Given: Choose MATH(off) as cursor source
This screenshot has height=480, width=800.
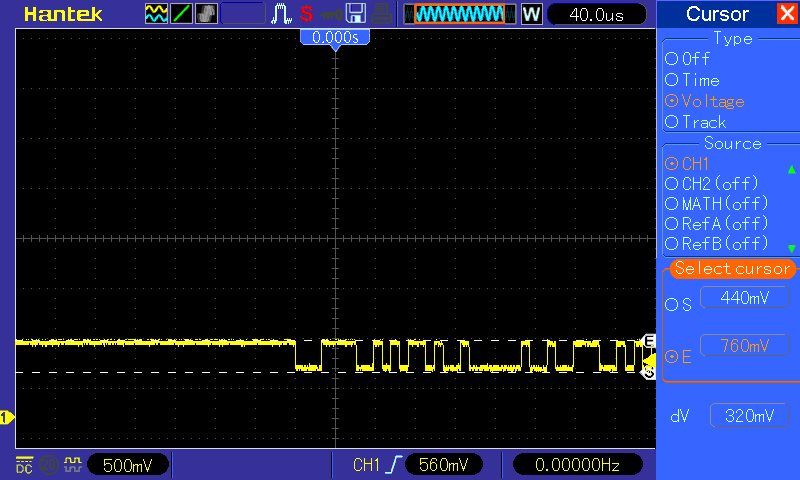Looking at the screenshot, I should (x=716, y=204).
